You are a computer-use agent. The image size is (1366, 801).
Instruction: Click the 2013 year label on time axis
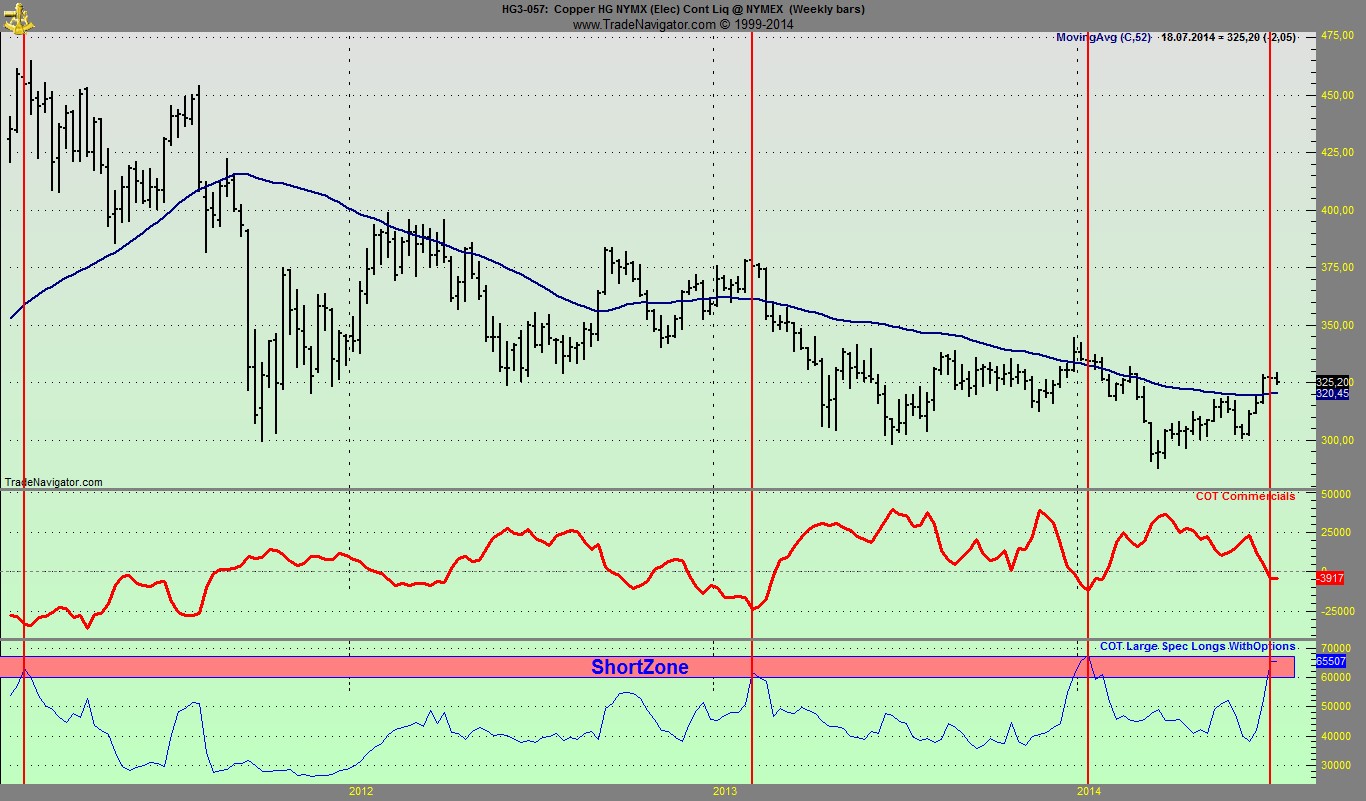(725, 792)
